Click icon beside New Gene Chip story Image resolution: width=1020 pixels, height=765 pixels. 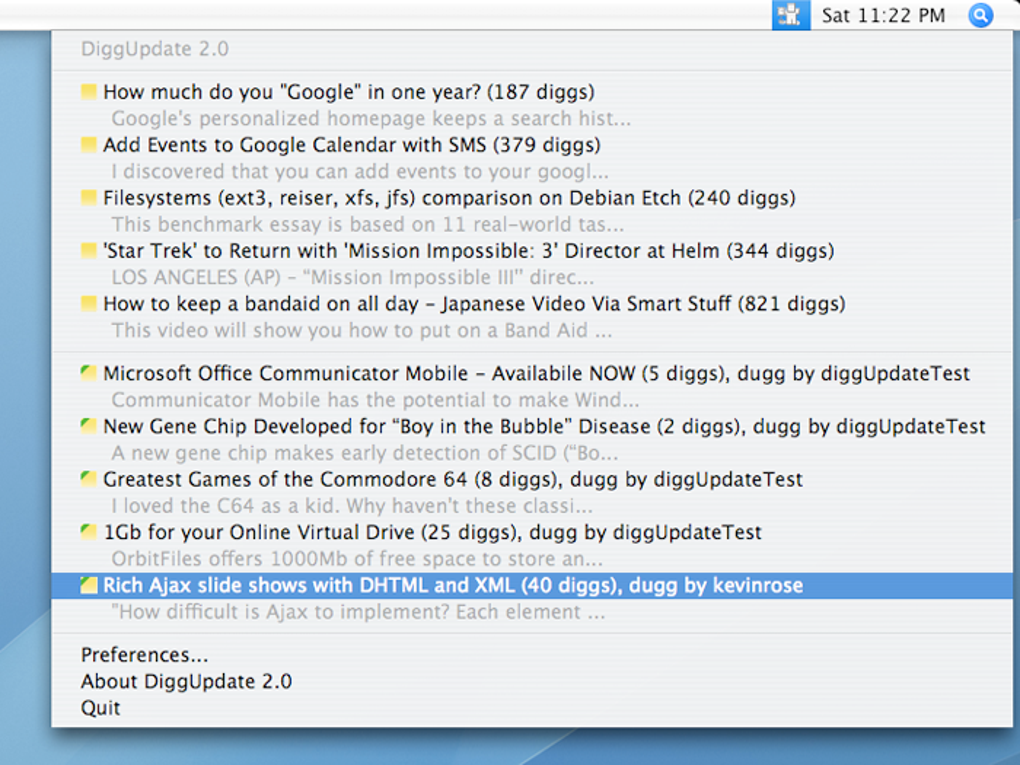pyautogui.click(x=89, y=427)
